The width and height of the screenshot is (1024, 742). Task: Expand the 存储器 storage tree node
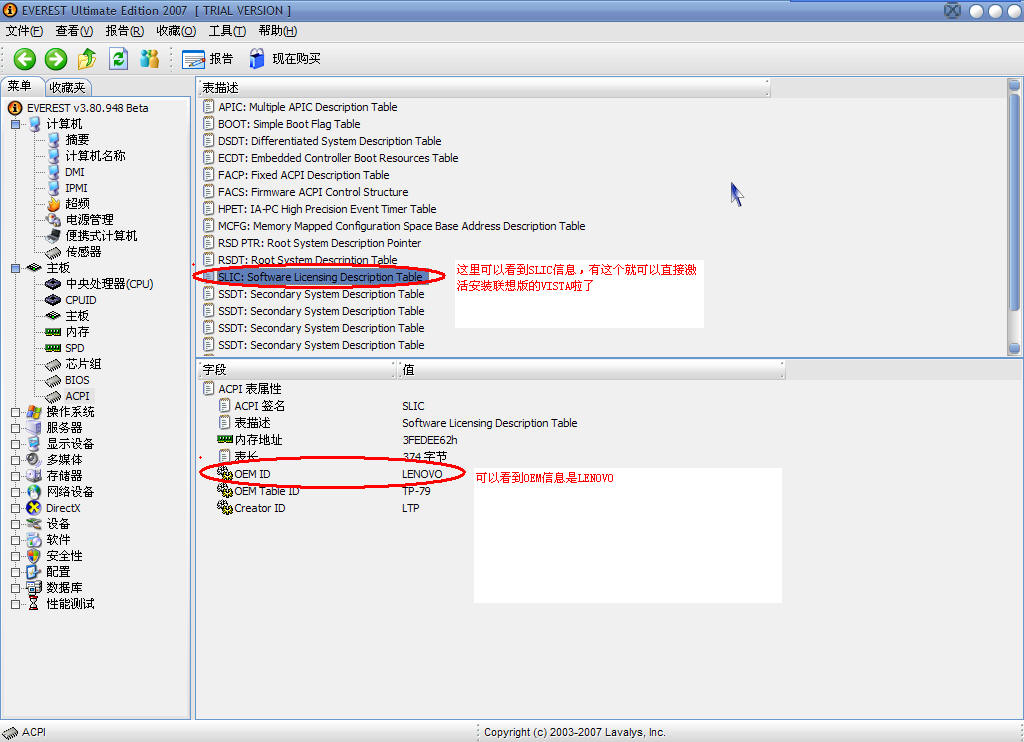coord(16,476)
